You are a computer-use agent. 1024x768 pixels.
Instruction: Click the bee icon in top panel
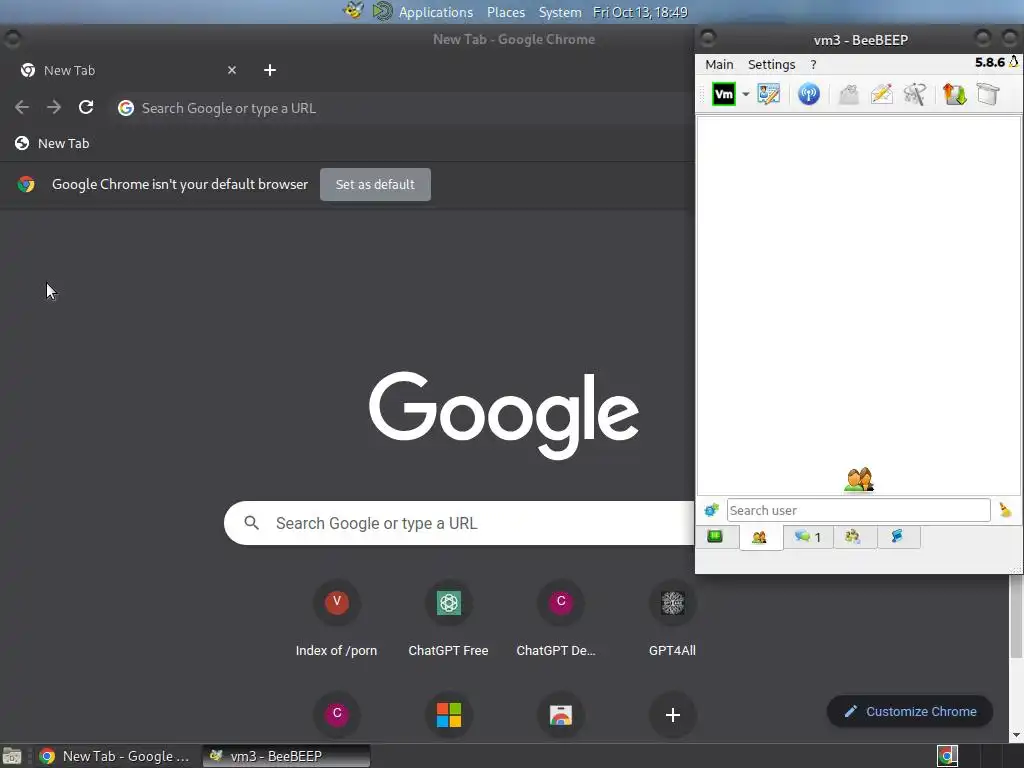(x=353, y=10)
